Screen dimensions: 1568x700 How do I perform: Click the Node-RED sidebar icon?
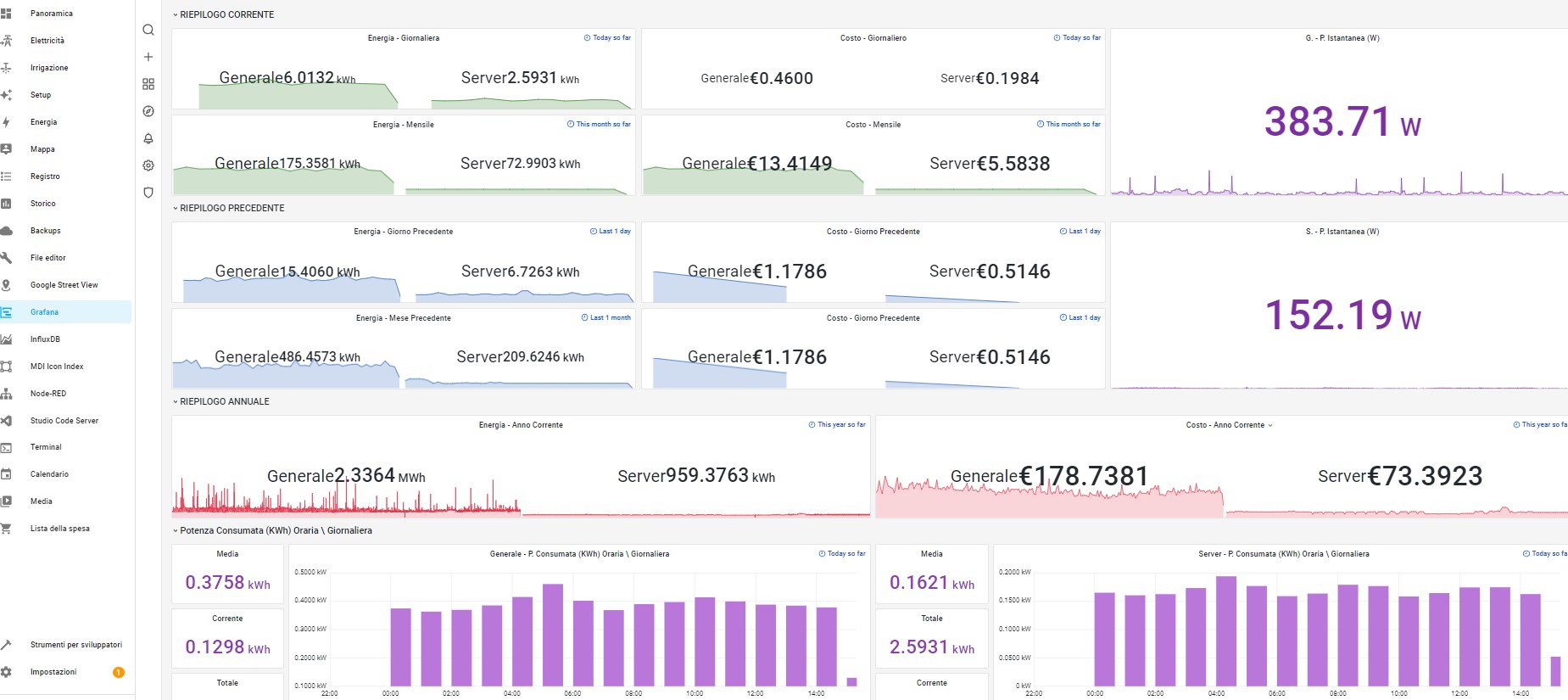point(6,394)
